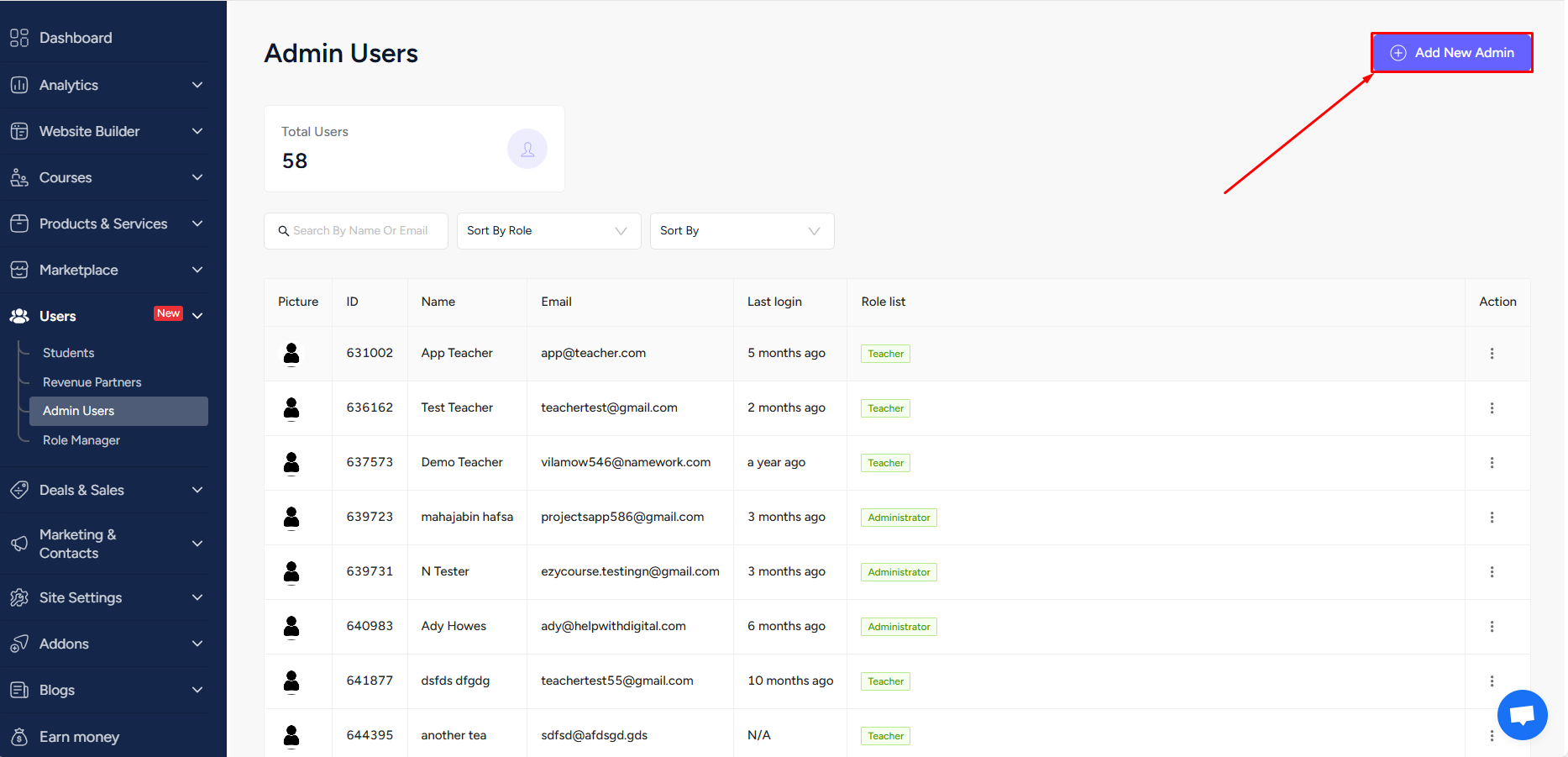Click the Site Settings gear icon
The image size is (1568, 757).
(19, 597)
